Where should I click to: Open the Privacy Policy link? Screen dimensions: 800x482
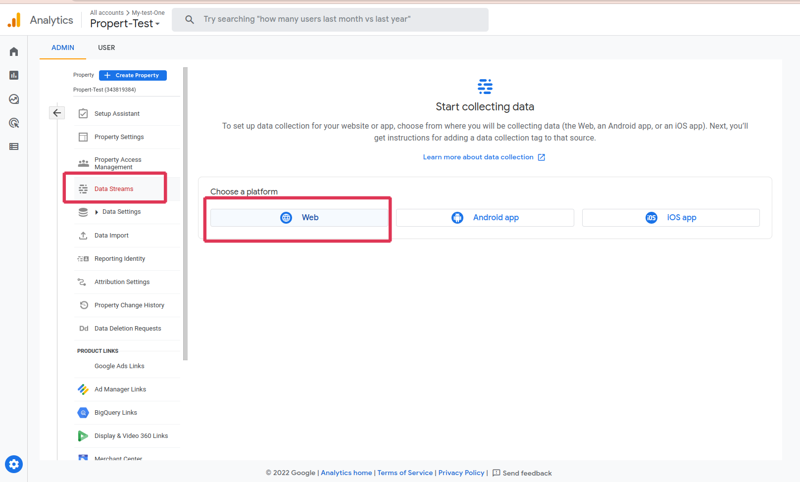pos(461,473)
